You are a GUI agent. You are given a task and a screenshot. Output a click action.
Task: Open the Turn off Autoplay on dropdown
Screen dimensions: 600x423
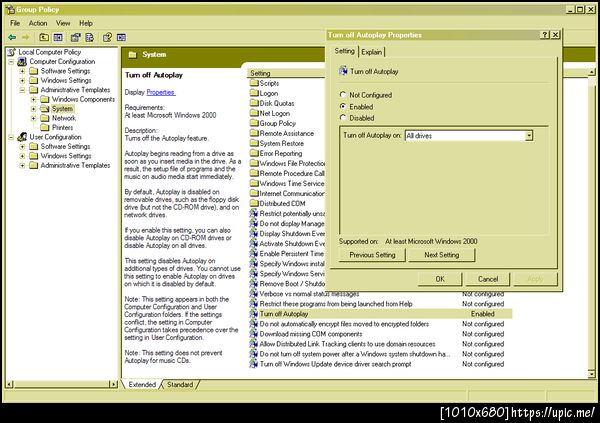tap(529, 136)
